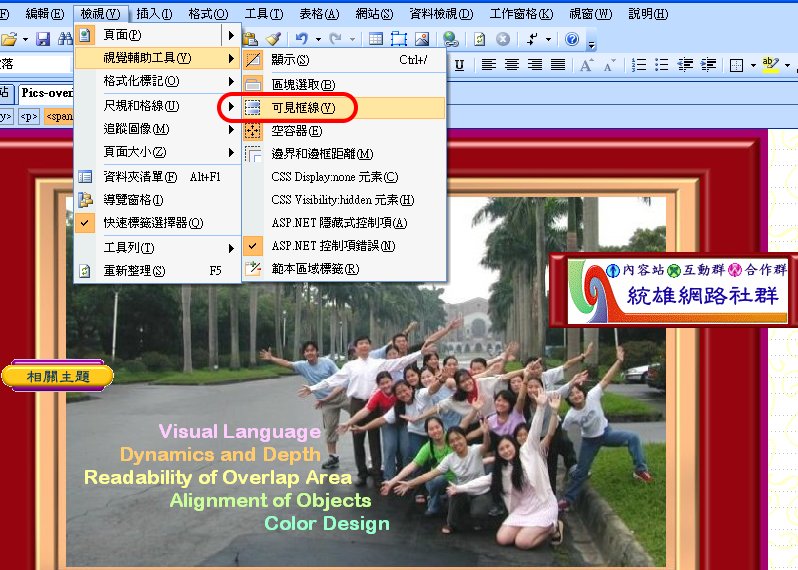
Task: Enable 可見框線 visible borders
Action: [344, 107]
